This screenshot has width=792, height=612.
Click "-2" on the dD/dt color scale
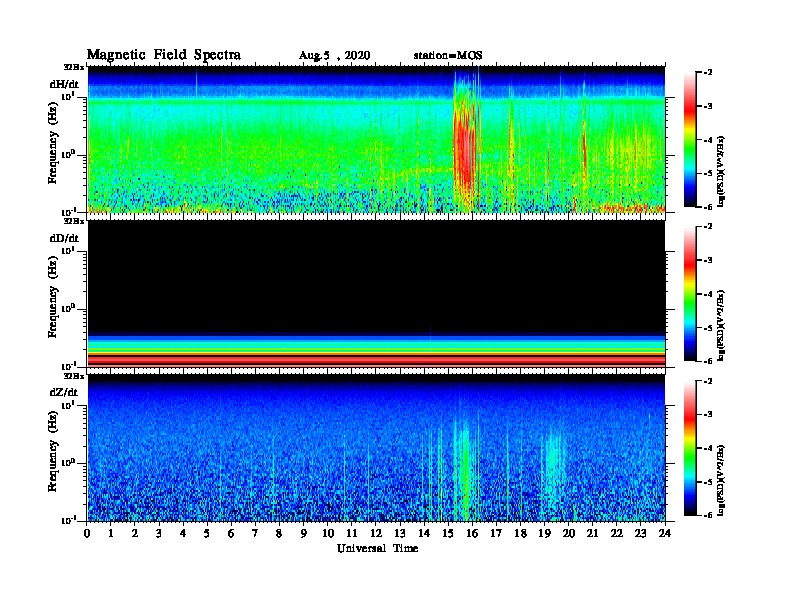708,227
